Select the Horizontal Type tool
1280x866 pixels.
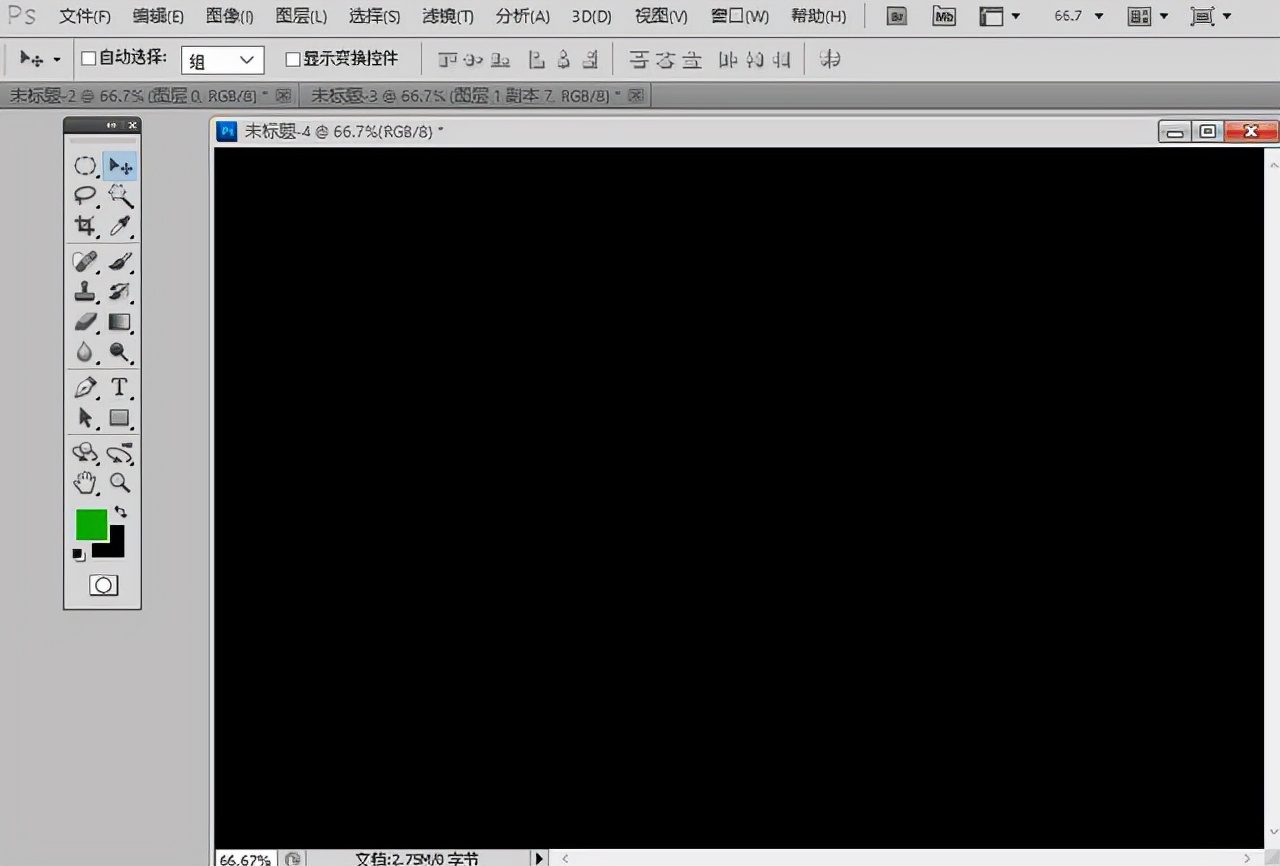(119, 387)
